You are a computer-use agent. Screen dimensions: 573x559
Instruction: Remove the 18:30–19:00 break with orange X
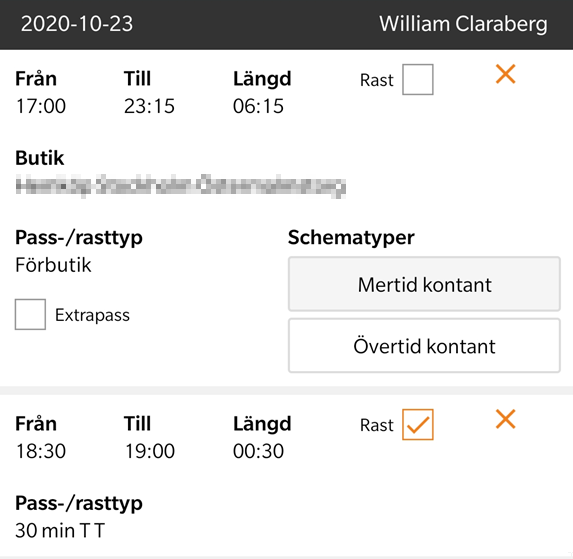coord(505,419)
